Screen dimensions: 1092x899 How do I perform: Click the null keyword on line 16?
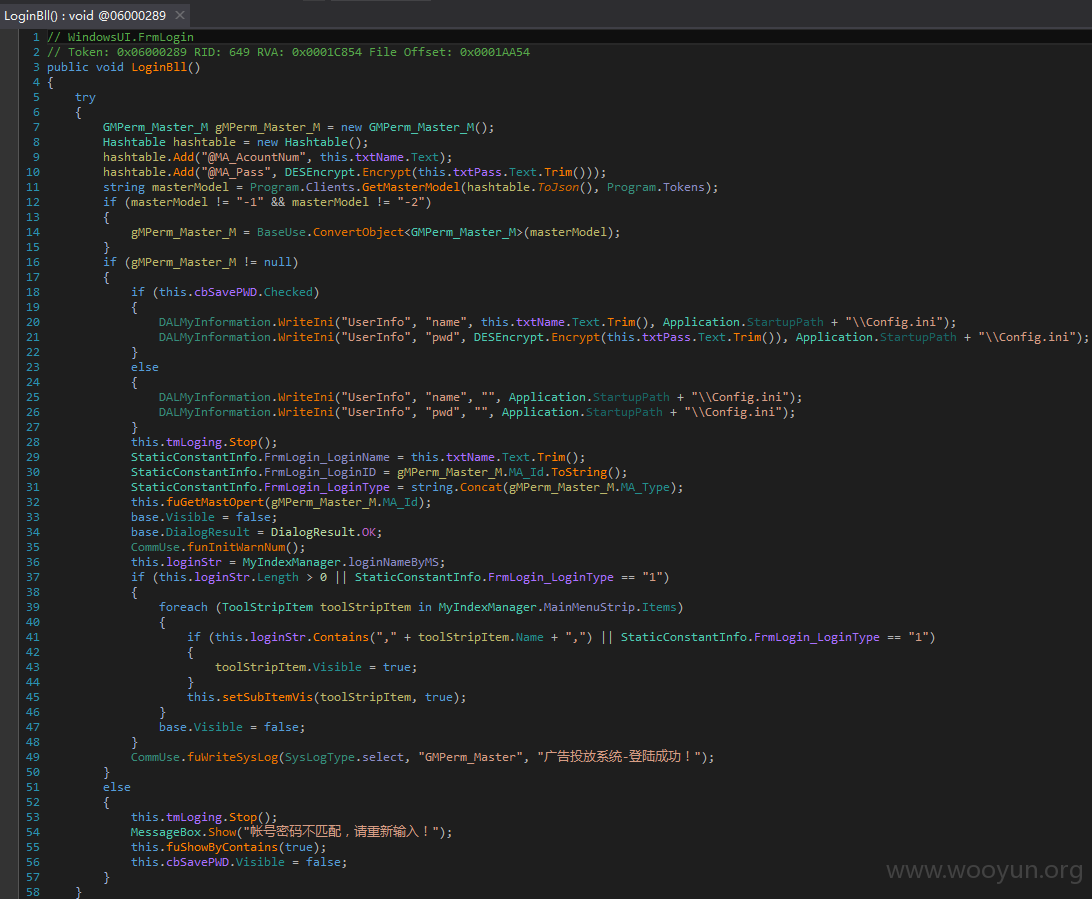(x=277, y=262)
